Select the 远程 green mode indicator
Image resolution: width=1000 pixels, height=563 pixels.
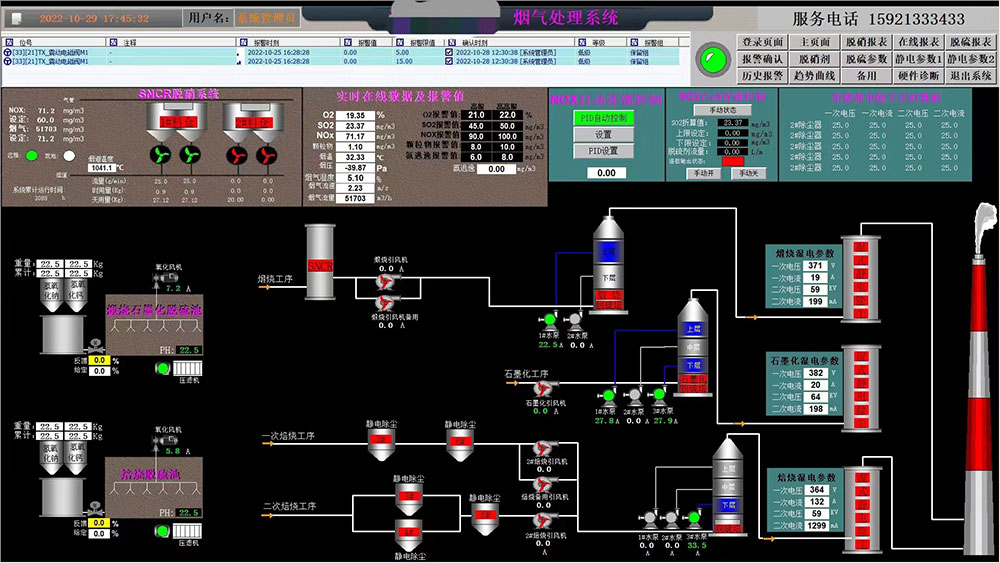tap(32, 155)
